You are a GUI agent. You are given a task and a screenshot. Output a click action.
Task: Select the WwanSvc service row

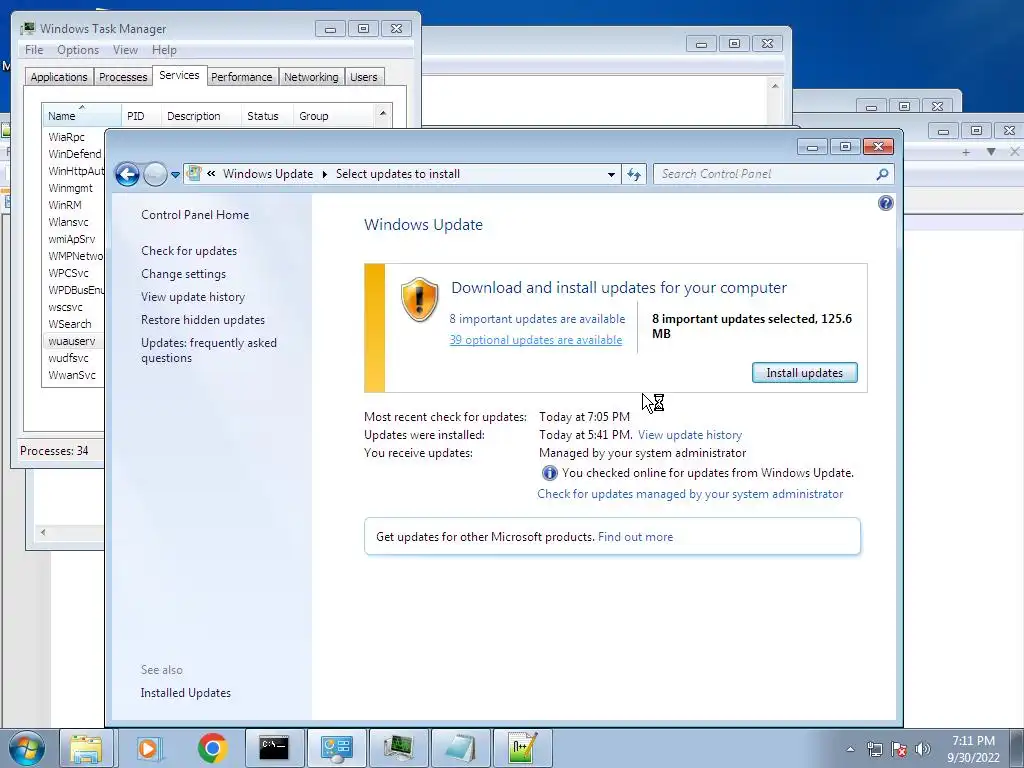pos(73,375)
